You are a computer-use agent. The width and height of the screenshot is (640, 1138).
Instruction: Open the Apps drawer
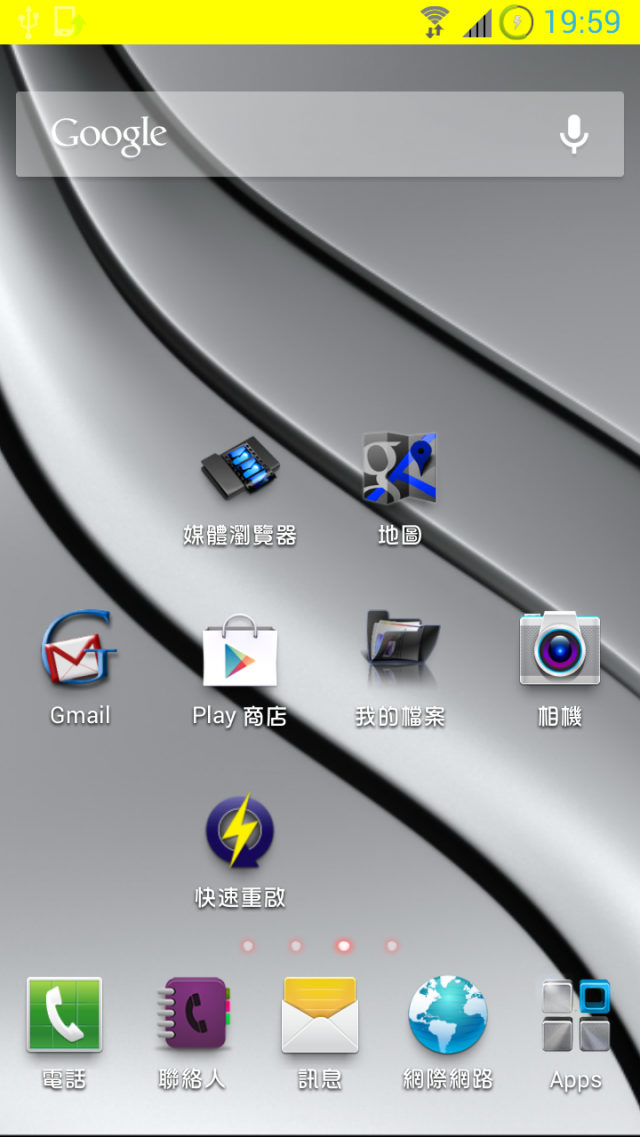(576, 1015)
